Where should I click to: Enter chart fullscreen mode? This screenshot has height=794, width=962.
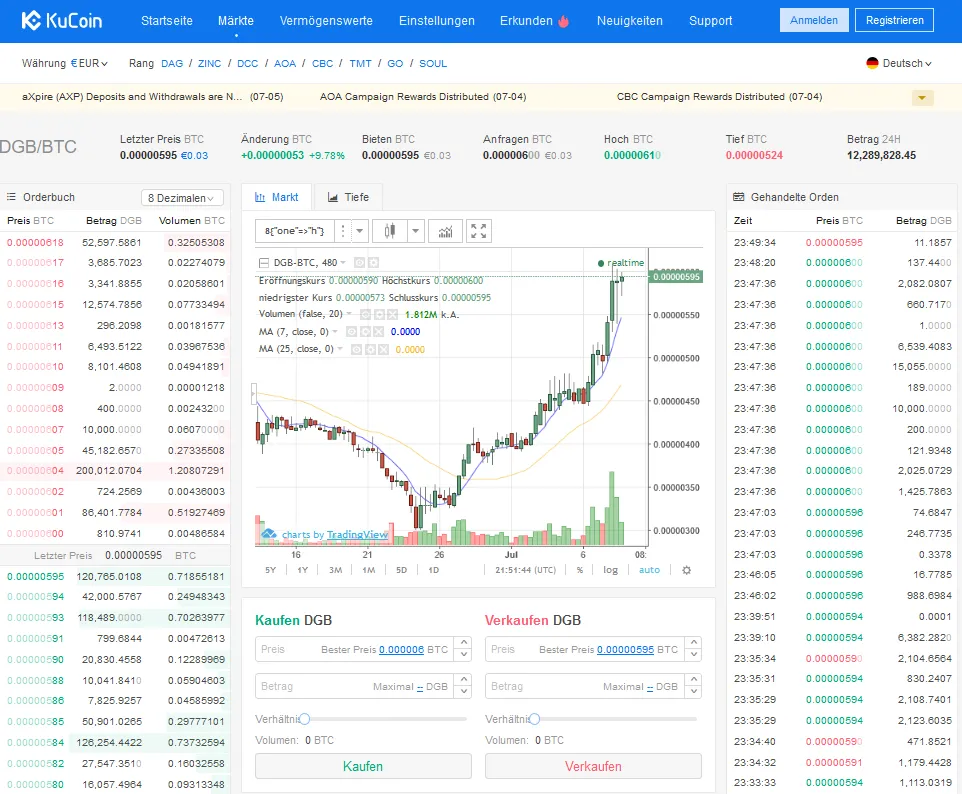click(479, 231)
